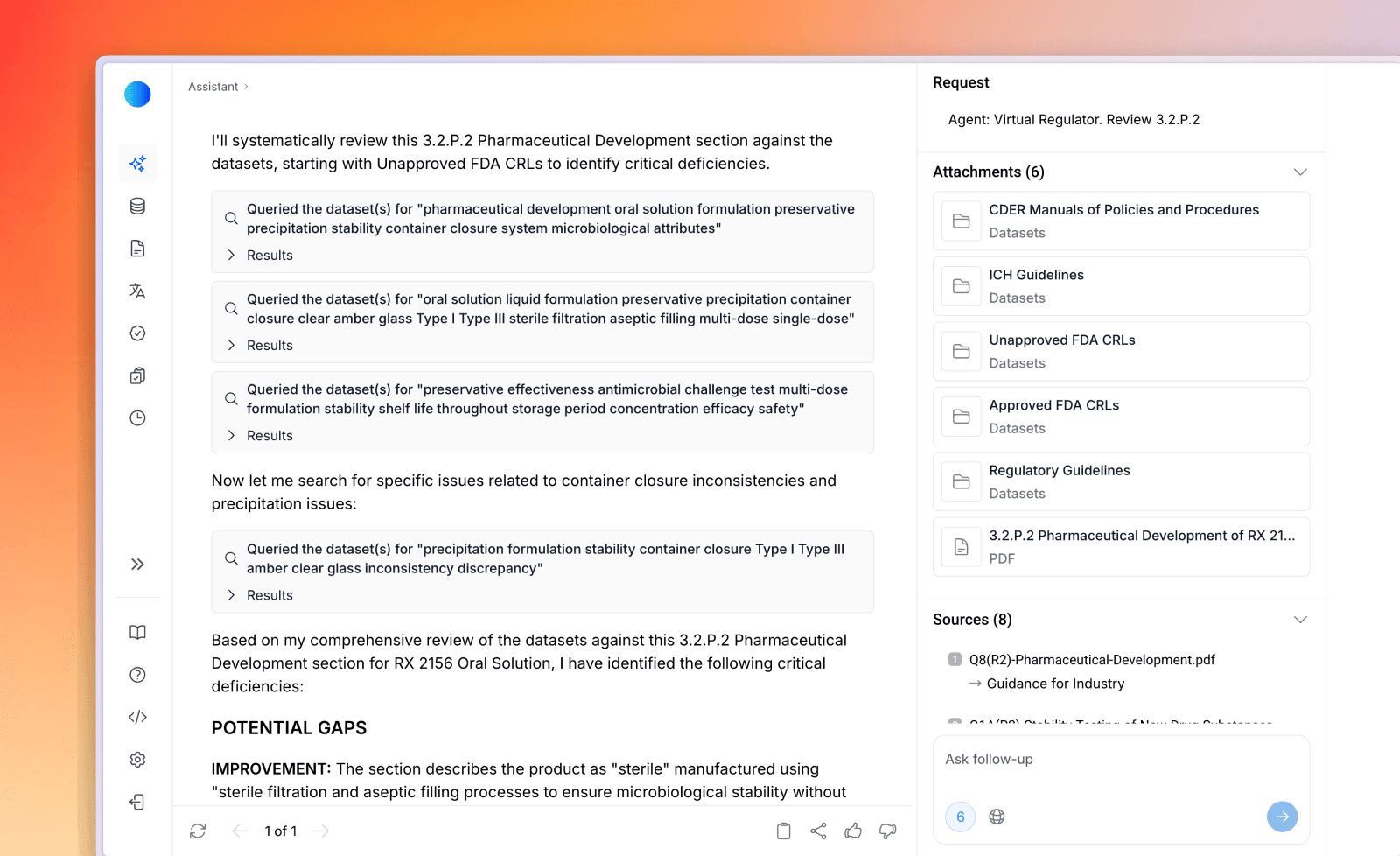Share the response via share icon

(818, 831)
